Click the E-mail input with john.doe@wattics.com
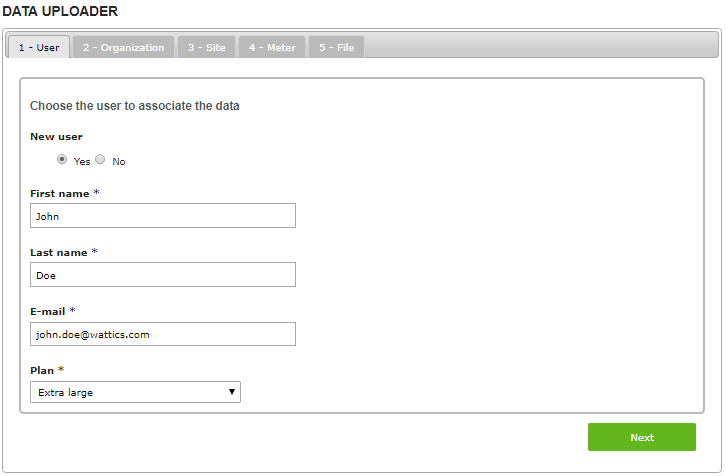Viewport: 726px width, 476px height. pos(163,334)
